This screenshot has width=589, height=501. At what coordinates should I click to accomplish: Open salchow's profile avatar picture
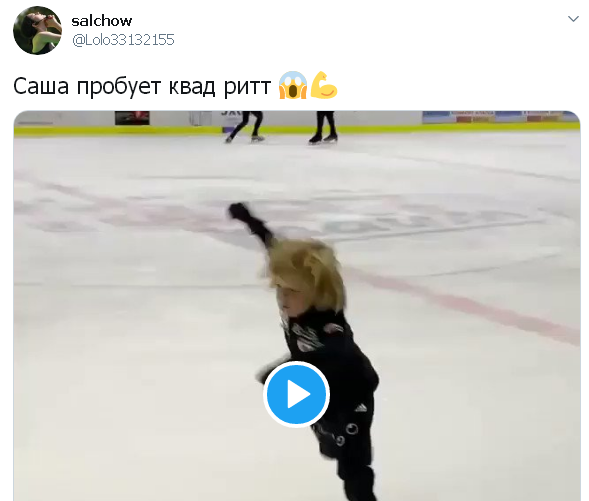click(37, 30)
